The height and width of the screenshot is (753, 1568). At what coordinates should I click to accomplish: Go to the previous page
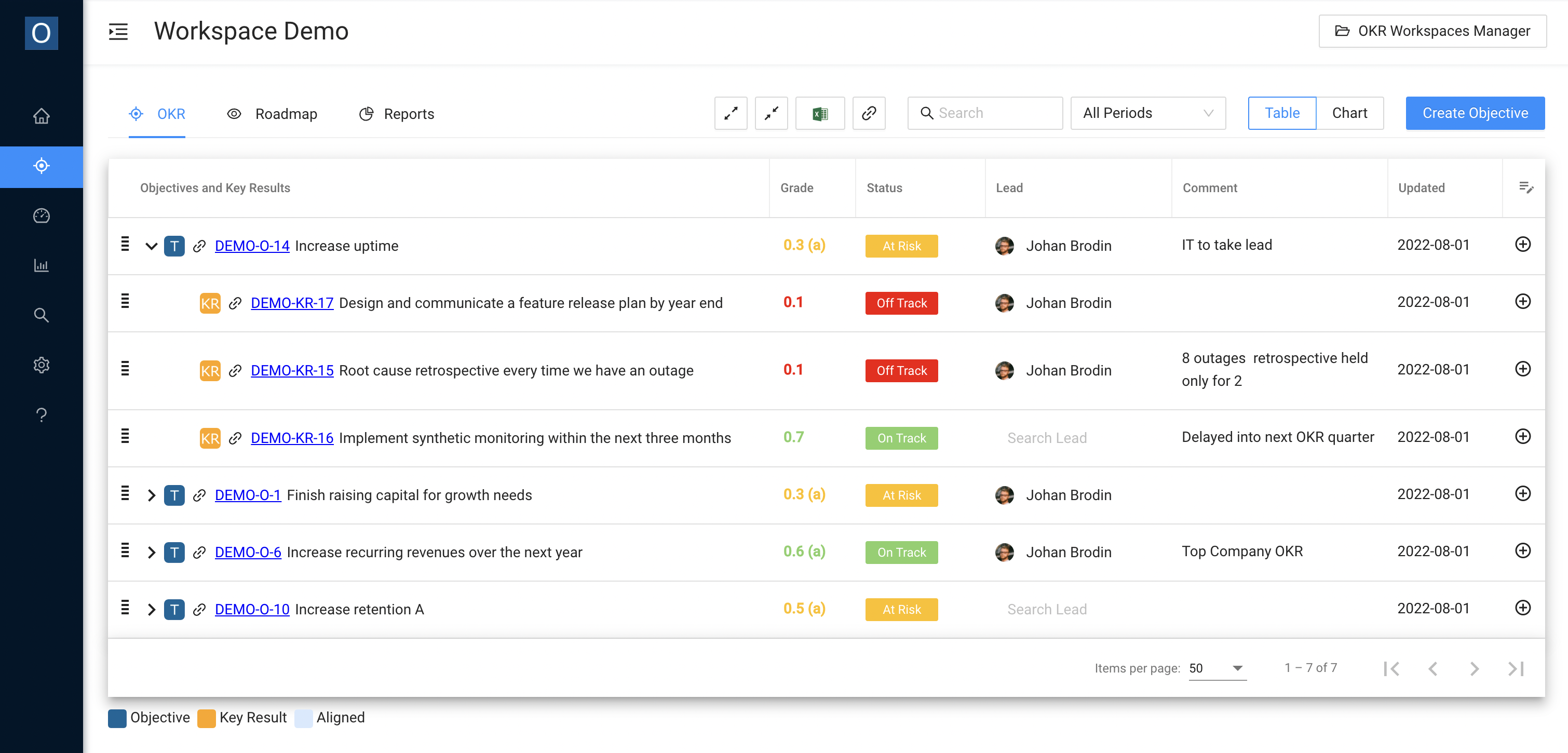(1433, 669)
